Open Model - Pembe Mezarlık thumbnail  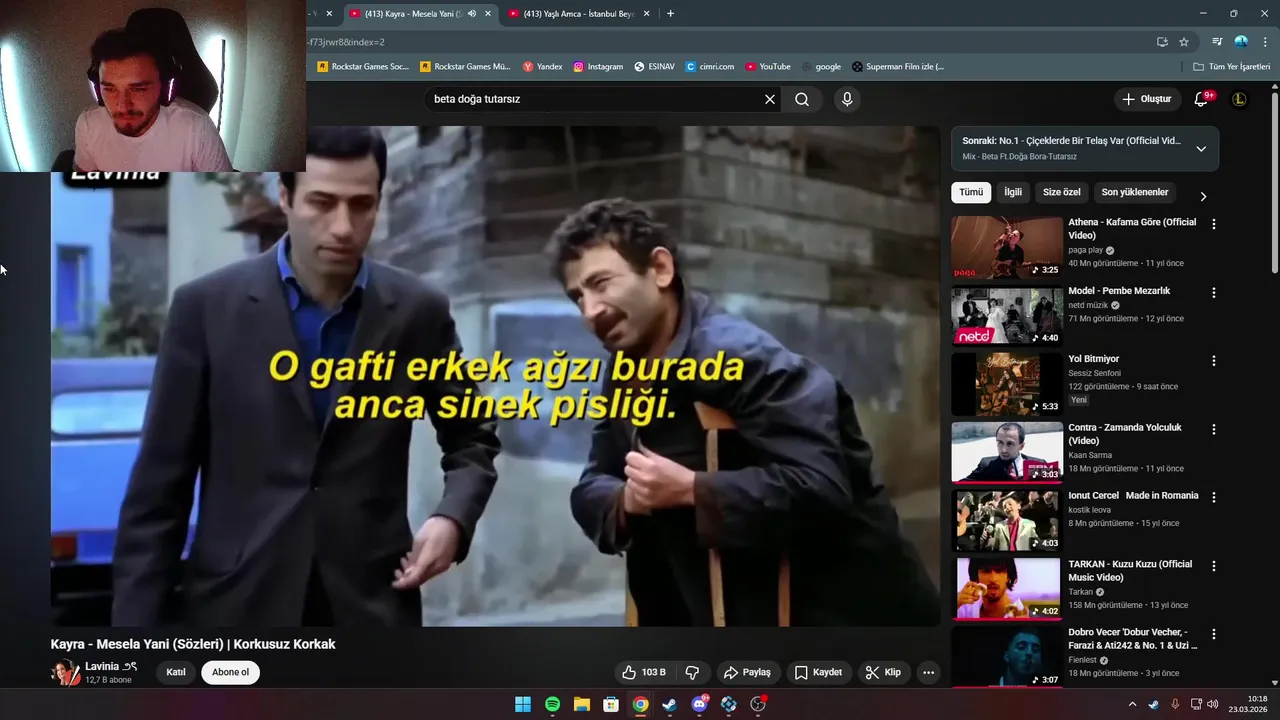pyautogui.click(x=1006, y=315)
